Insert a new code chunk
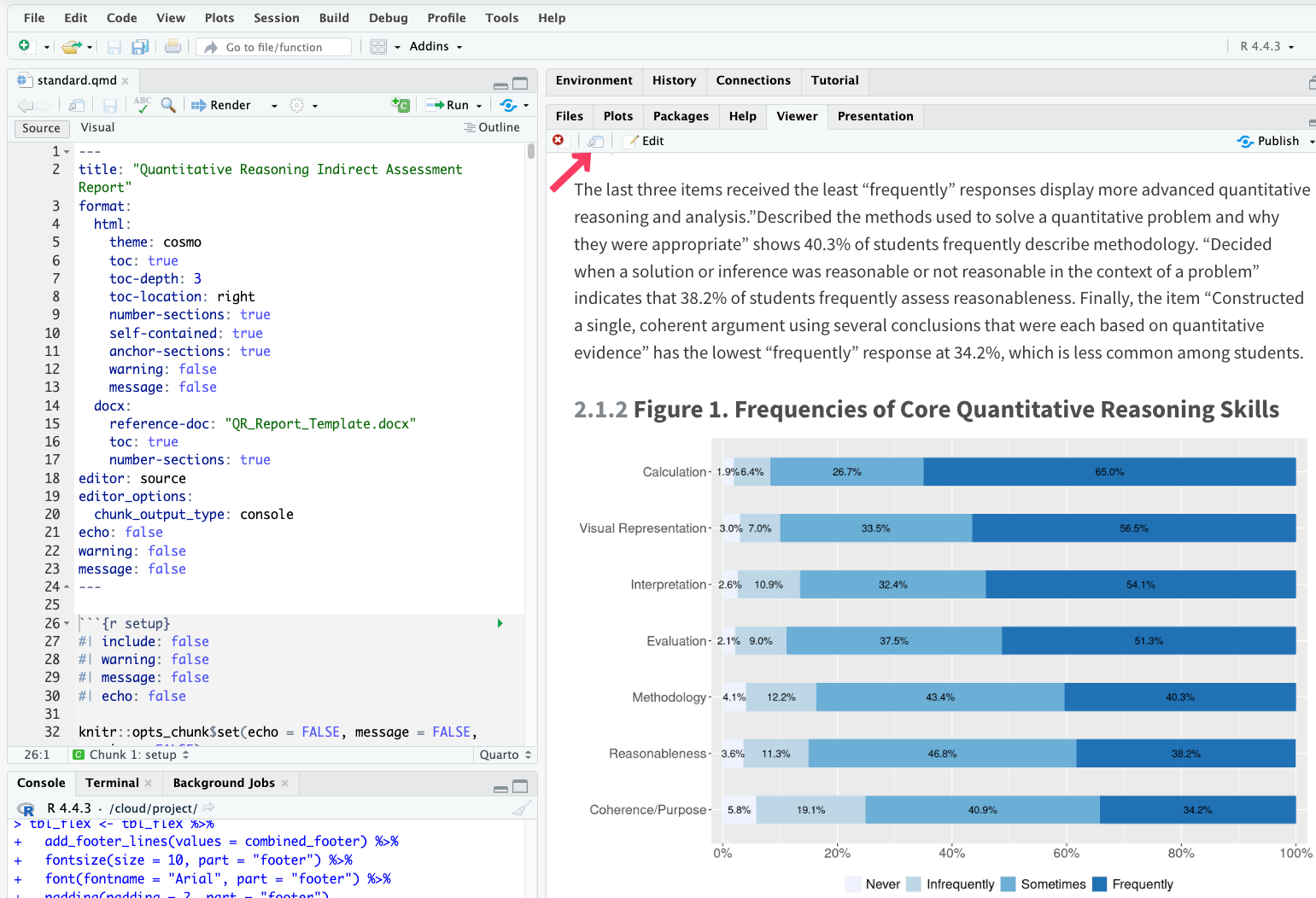 click(x=400, y=104)
